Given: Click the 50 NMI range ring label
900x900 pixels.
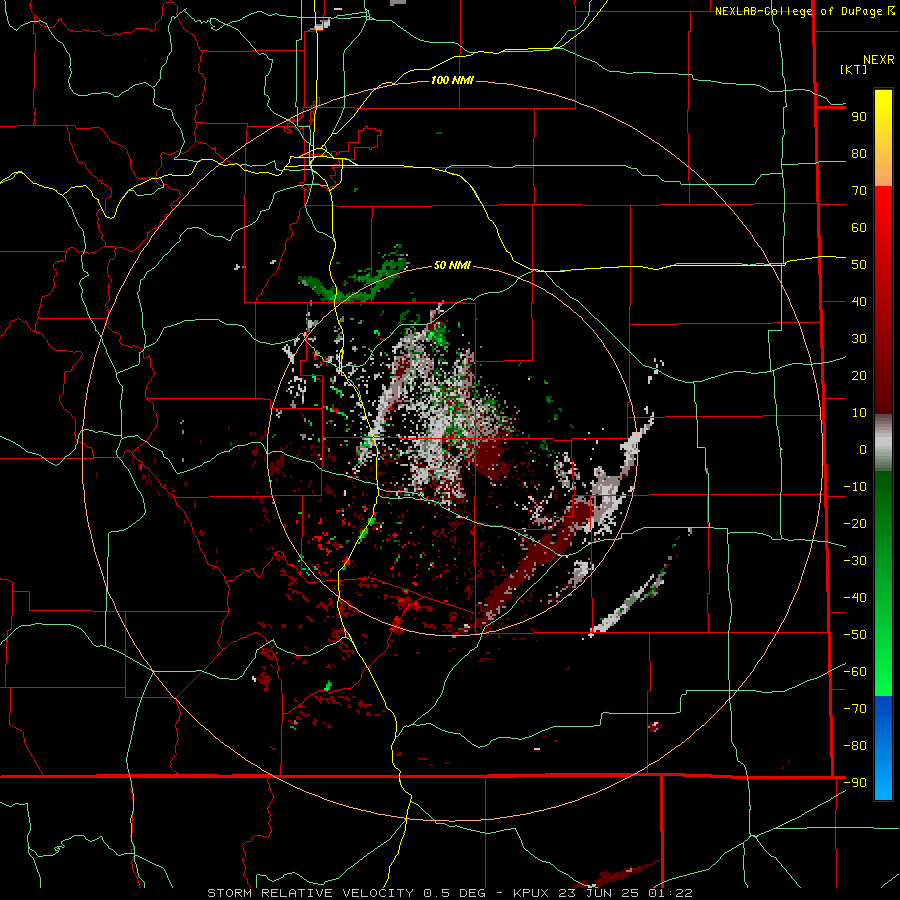Looking at the screenshot, I should pyautogui.click(x=452, y=265).
